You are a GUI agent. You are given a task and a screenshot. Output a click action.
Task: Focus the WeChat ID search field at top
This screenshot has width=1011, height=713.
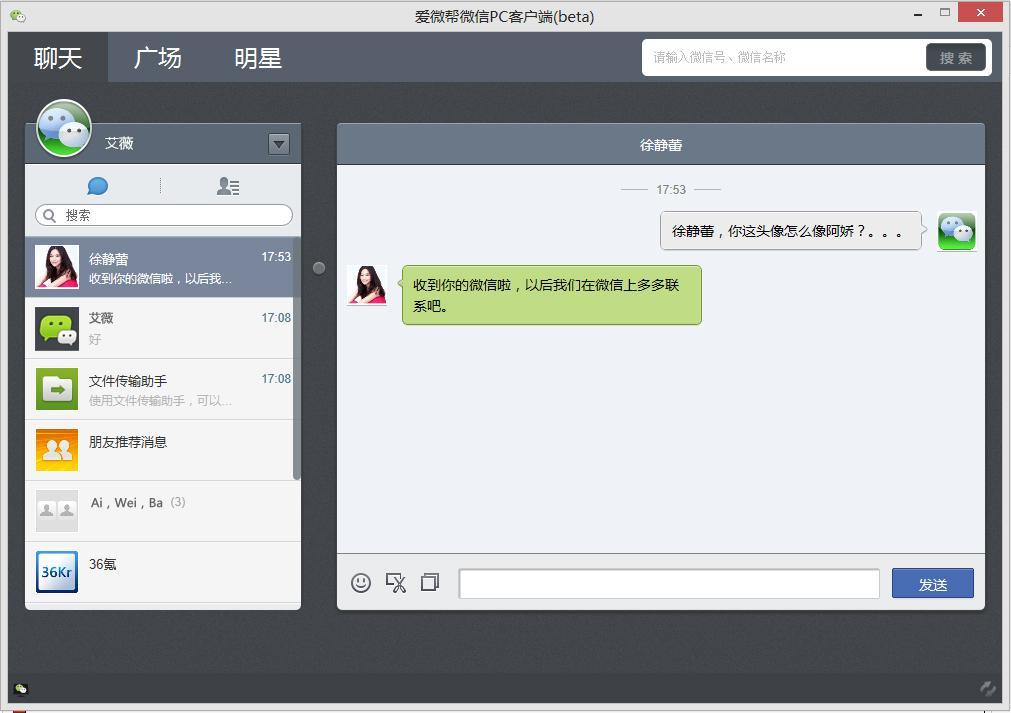point(784,57)
